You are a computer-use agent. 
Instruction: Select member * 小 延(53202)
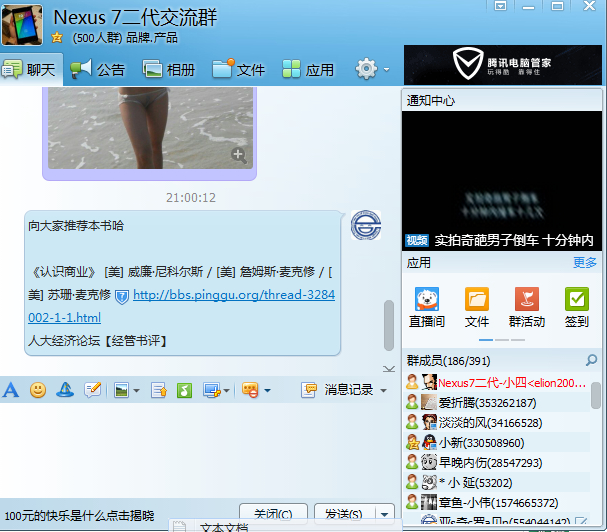tap(497, 483)
